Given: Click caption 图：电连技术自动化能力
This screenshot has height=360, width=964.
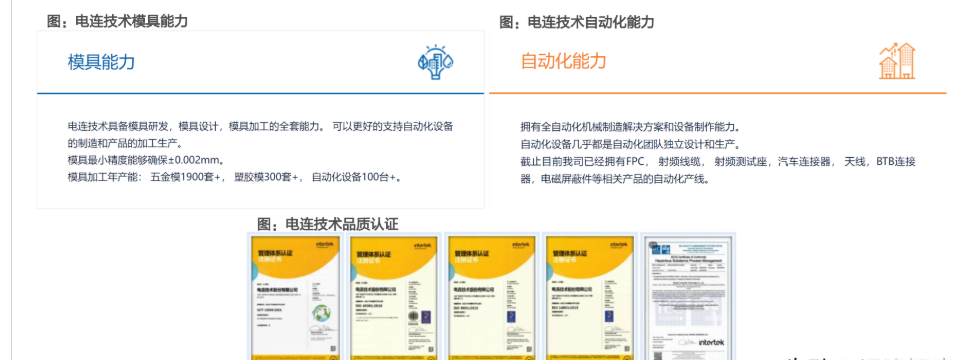Looking at the screenshot, I should click(577, 22).
